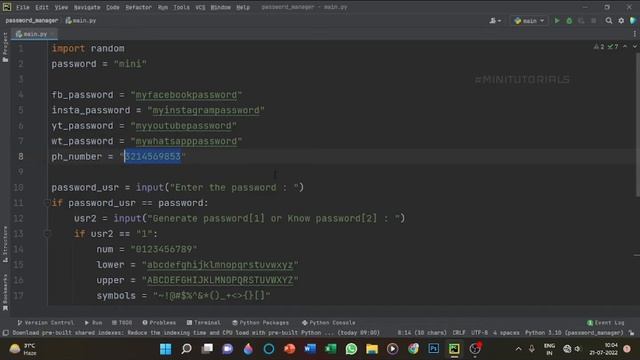Open File Explorer from the taskbar

tap(372, 349)
